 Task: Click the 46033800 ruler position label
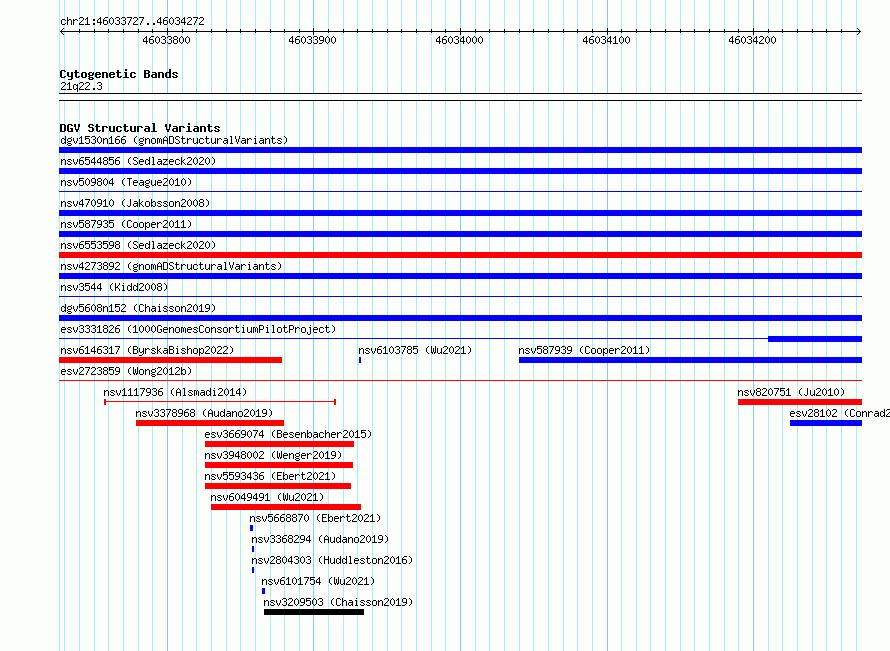[x=166, y=40]
